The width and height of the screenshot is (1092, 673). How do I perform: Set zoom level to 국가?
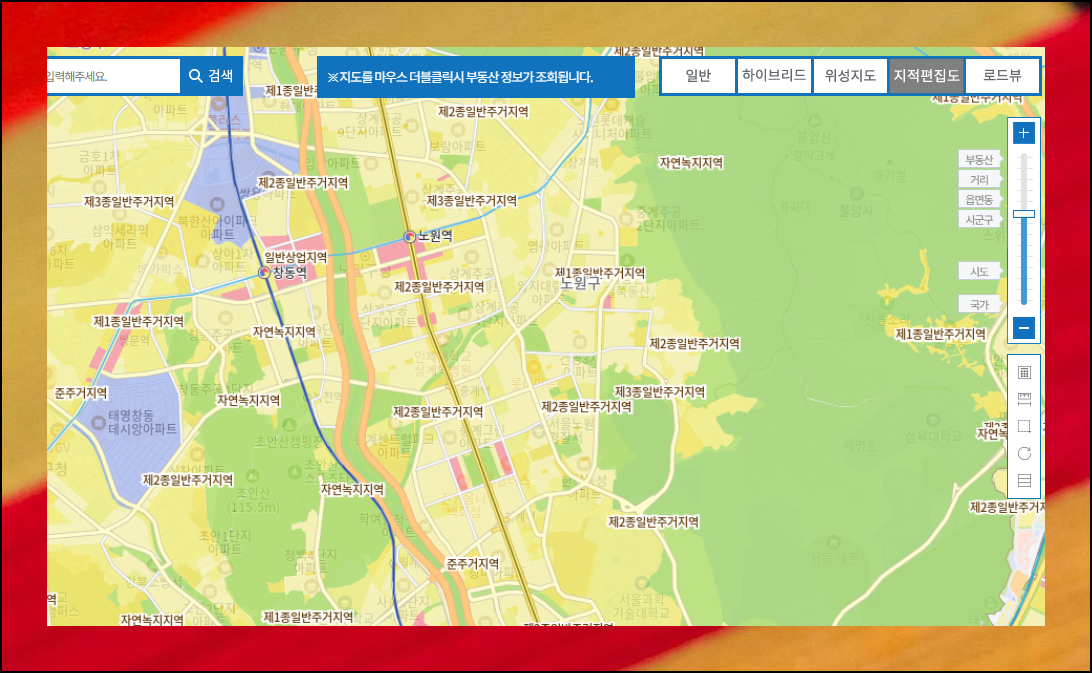pos(979,304)
